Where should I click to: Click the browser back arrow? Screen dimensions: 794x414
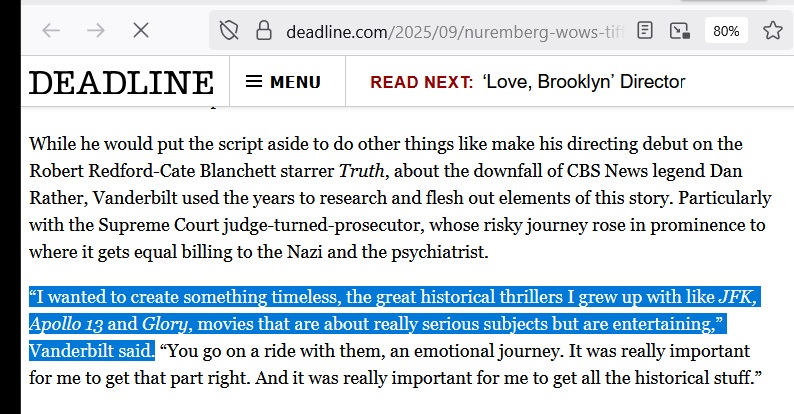click(x=52, y=30)
